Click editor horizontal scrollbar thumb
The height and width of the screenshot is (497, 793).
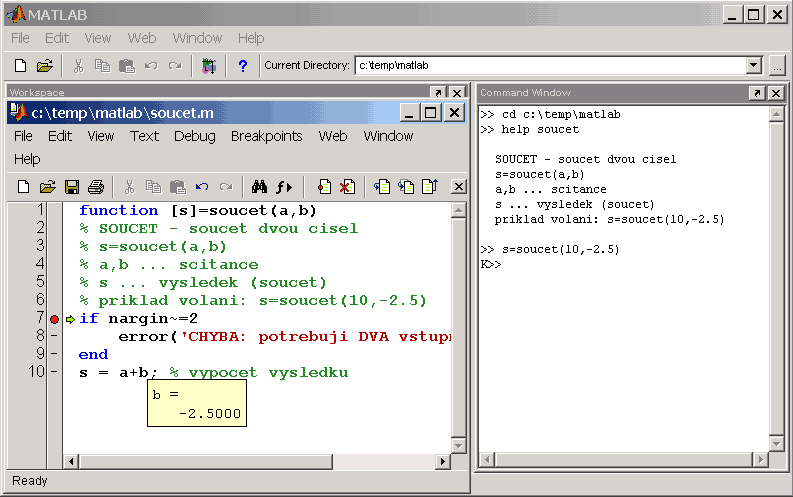(x=206, y=461)
